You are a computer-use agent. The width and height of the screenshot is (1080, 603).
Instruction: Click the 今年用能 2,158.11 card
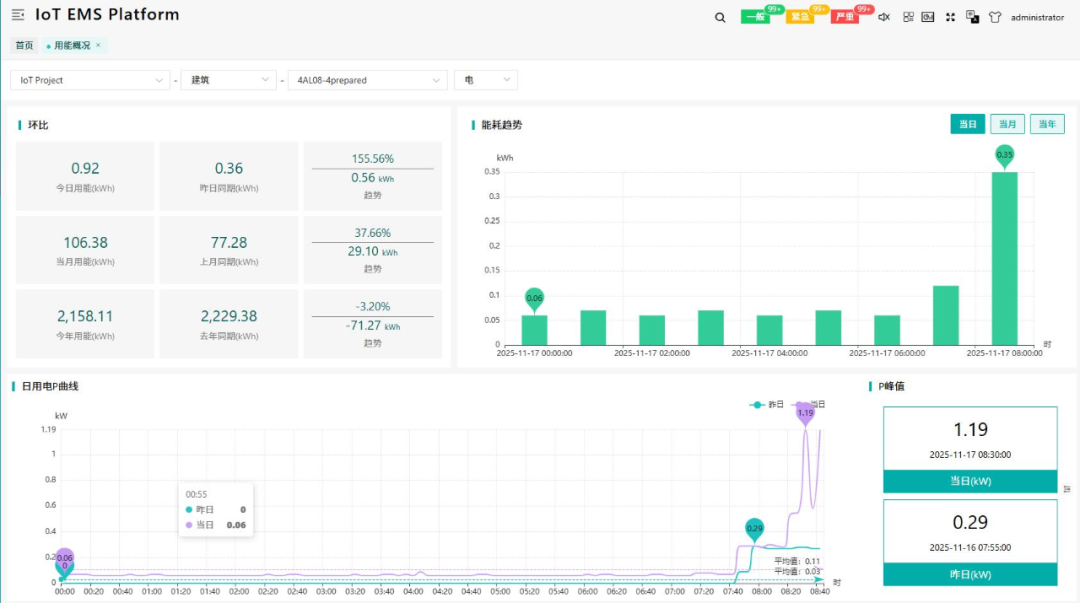click(x=85, y=324)
